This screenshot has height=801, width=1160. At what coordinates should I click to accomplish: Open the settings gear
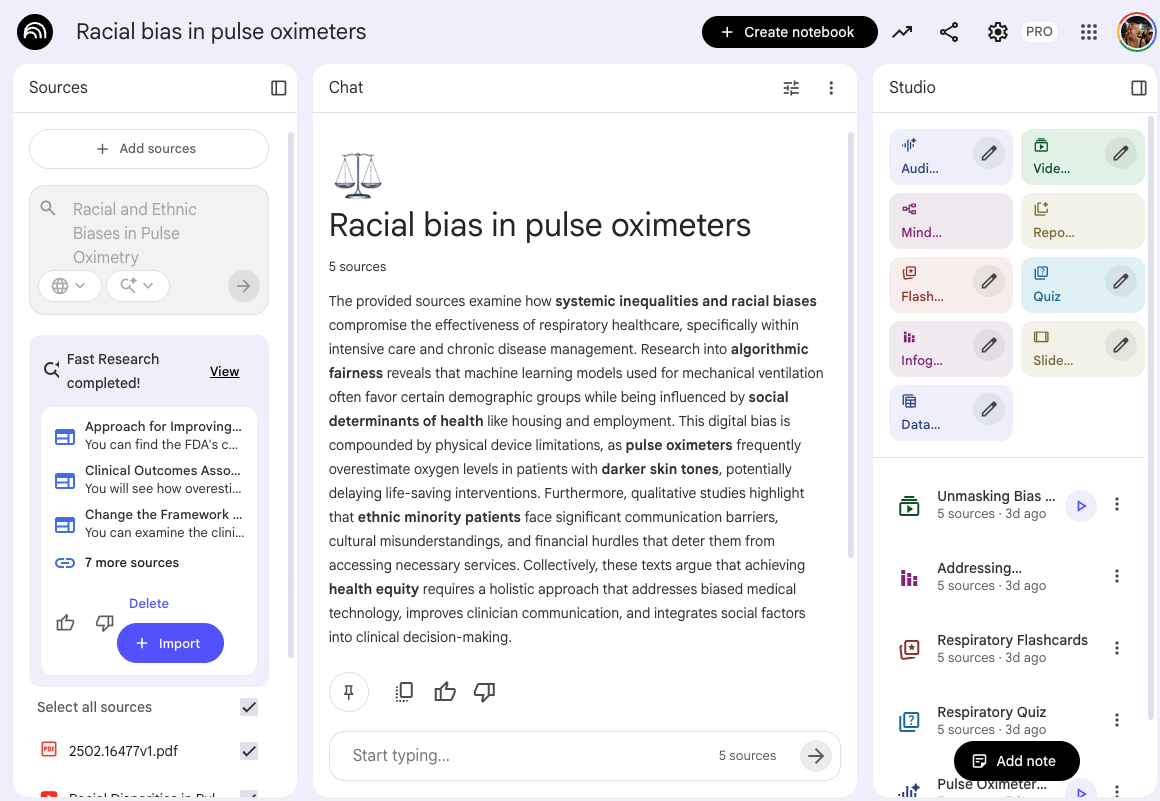[x=997, y=32]
